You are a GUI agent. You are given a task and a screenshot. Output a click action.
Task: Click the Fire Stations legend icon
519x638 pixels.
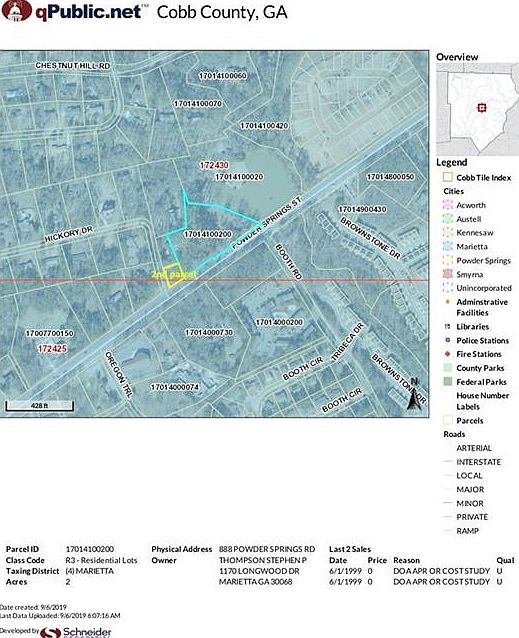(447, 354)
